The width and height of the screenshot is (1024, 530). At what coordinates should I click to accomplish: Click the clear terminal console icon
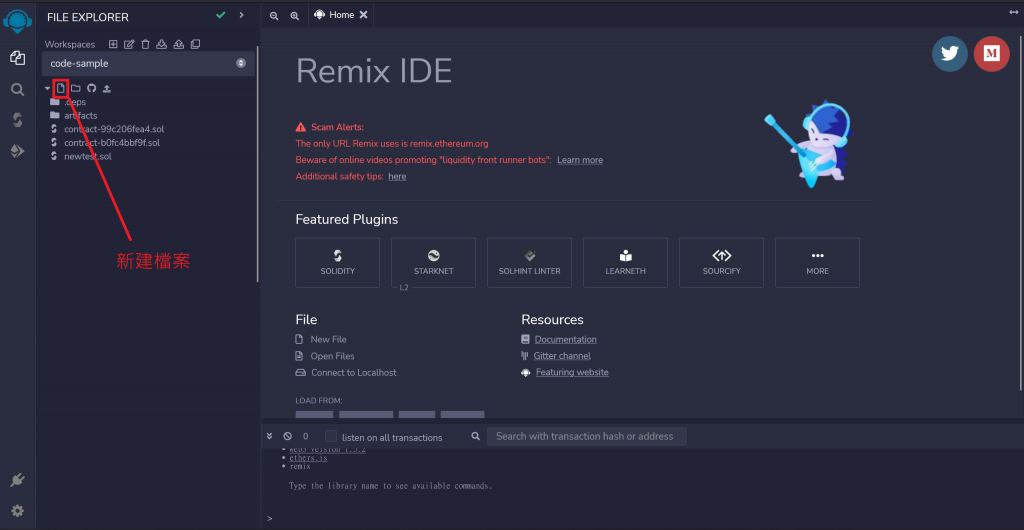287,436
